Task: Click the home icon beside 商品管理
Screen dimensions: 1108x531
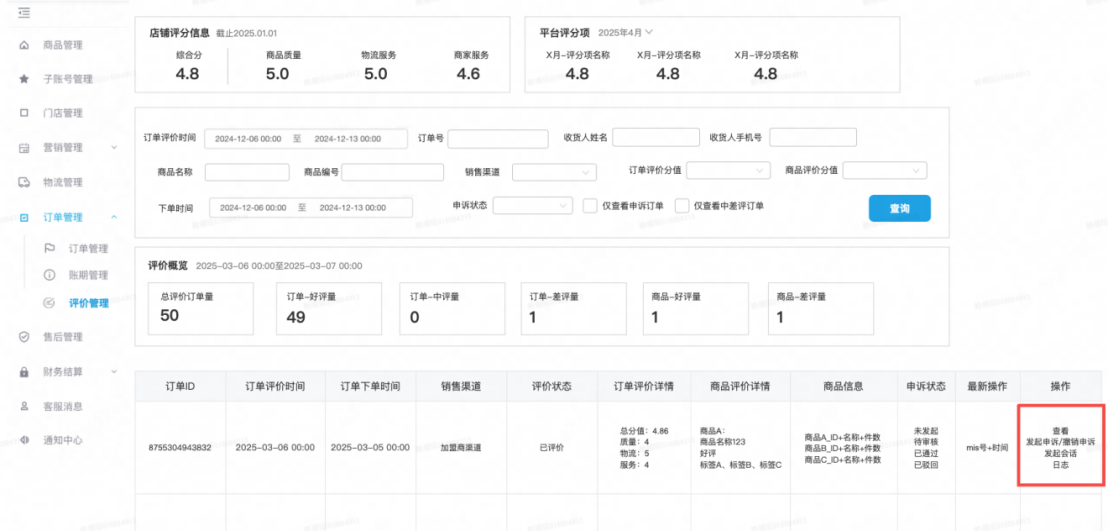Action: pos(24,45)
